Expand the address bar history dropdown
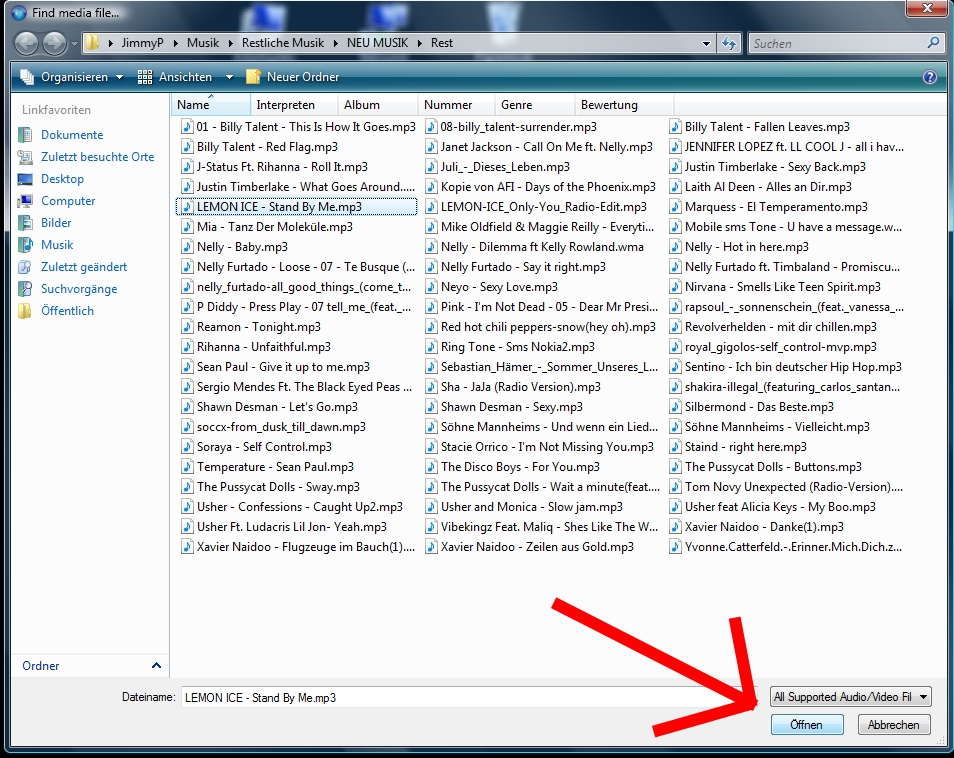Image resolution: width=954 pixels, height=758 pixels. 706,43
